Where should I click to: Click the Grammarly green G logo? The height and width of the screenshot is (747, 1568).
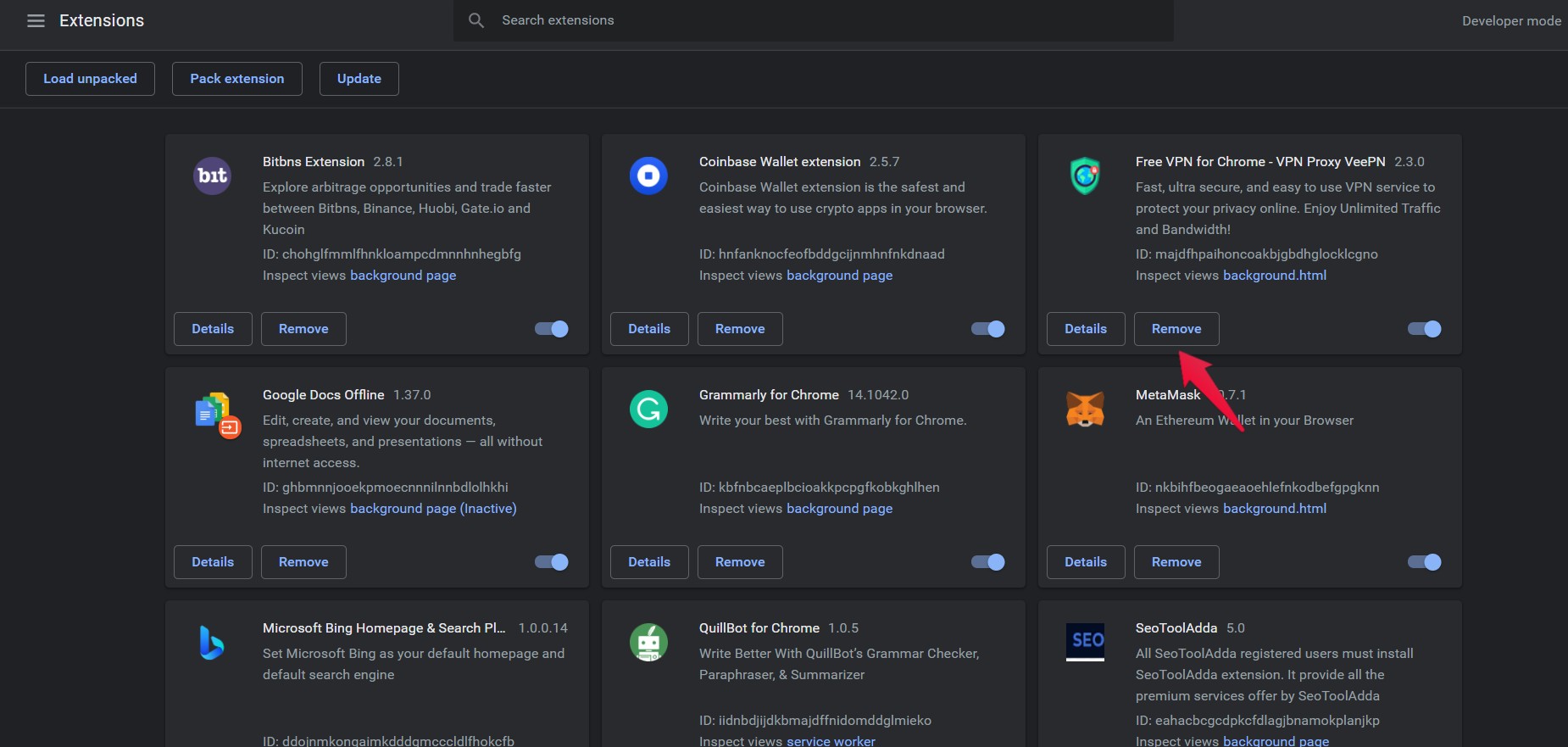[648, 409]
